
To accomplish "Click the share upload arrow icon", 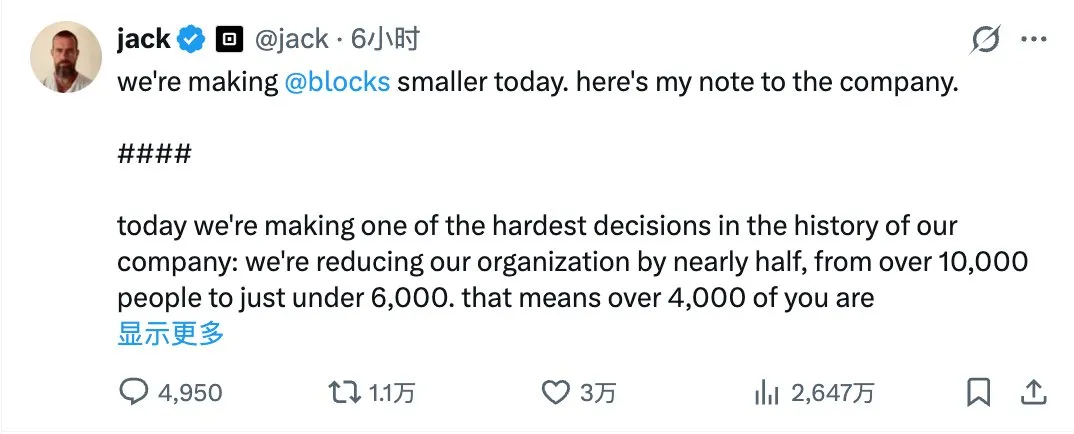I will tap(1033, 391).
